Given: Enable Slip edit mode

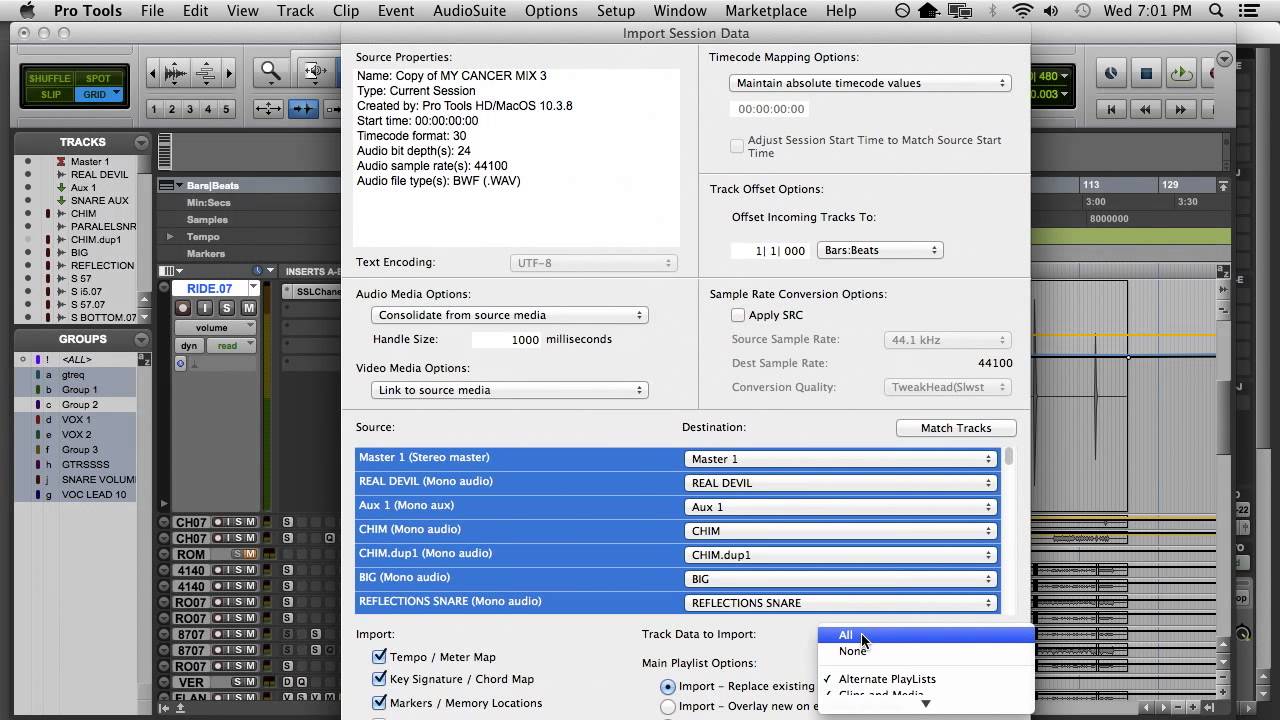Looking at the screenshot, I should point(49,94).
